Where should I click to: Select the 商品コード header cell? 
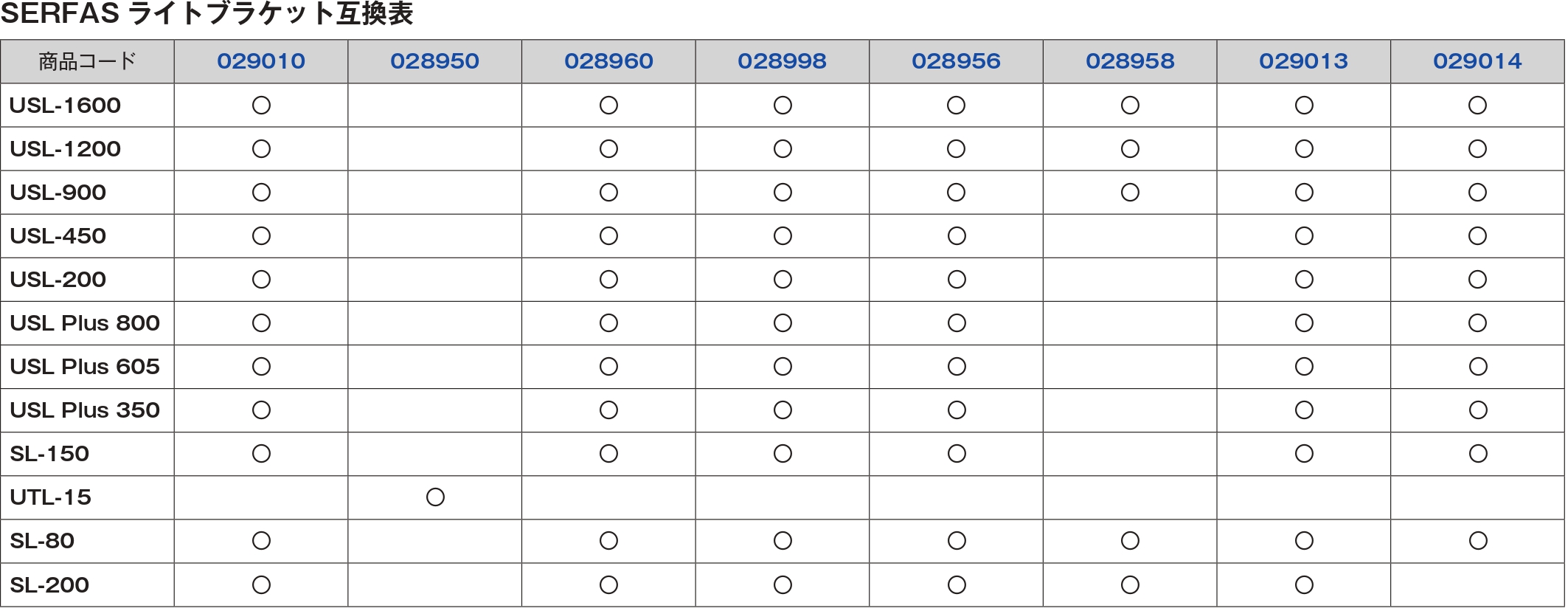click(x=87, y=61)
